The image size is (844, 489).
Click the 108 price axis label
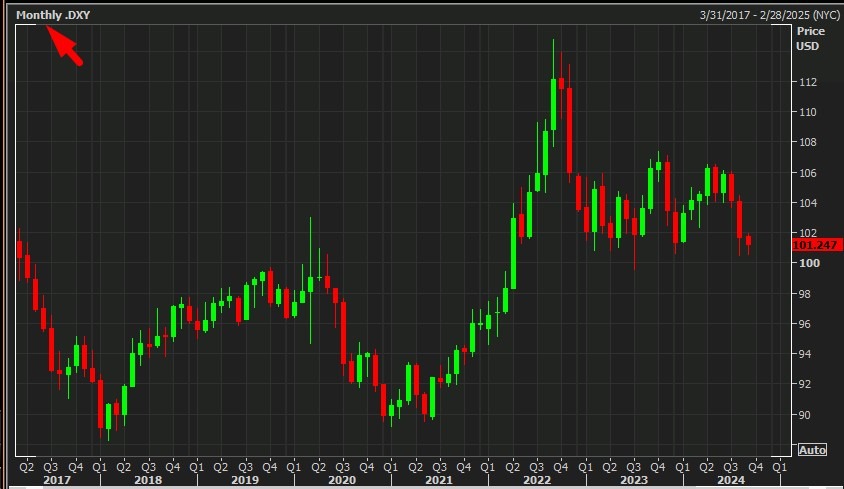coord(808,142)
